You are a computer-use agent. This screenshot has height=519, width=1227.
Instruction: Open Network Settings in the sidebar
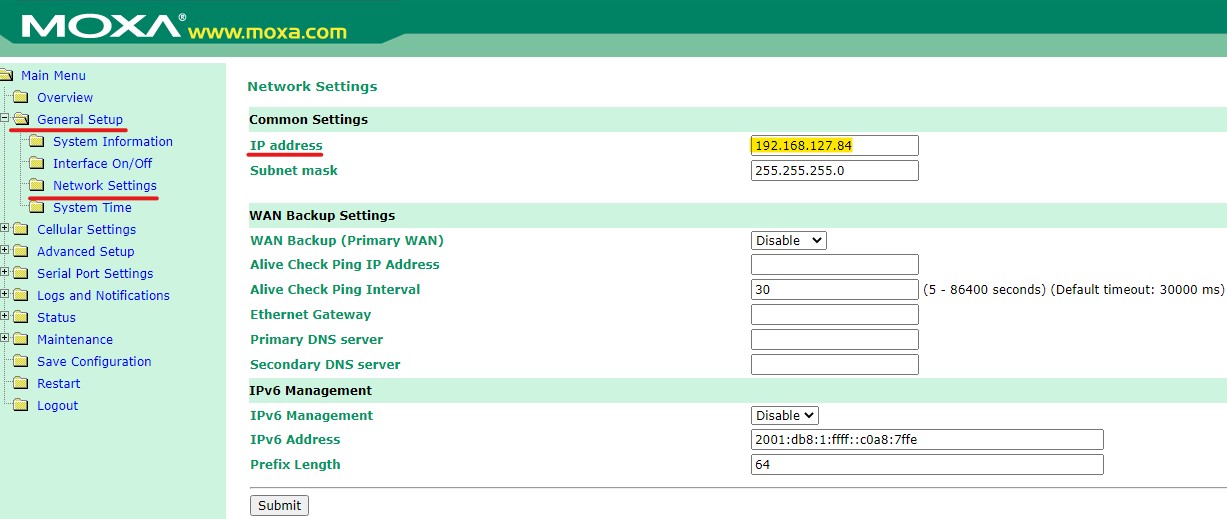point(104,185)
